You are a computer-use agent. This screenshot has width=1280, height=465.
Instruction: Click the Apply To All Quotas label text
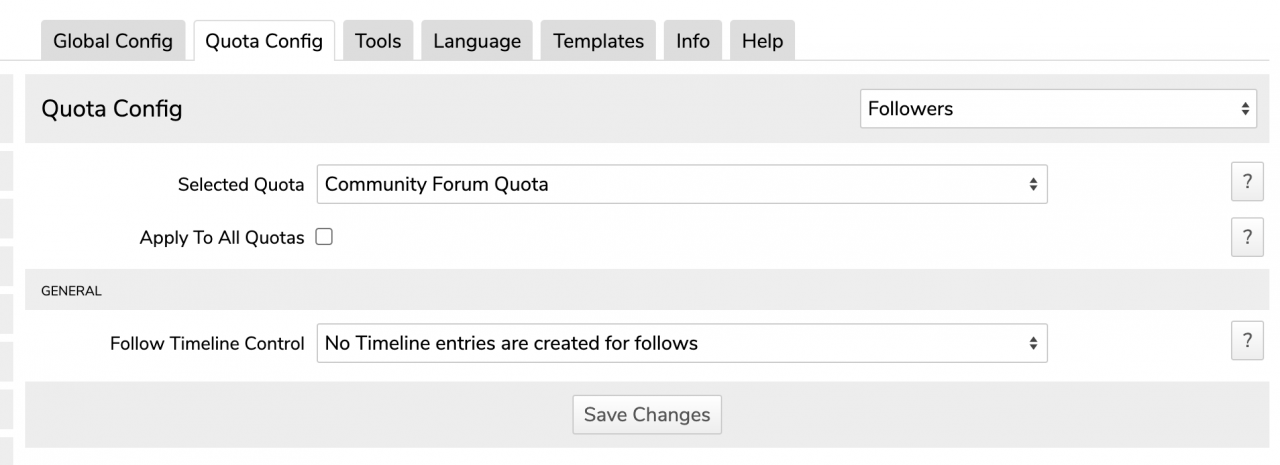pyautogui.click(x=222, y=239)
